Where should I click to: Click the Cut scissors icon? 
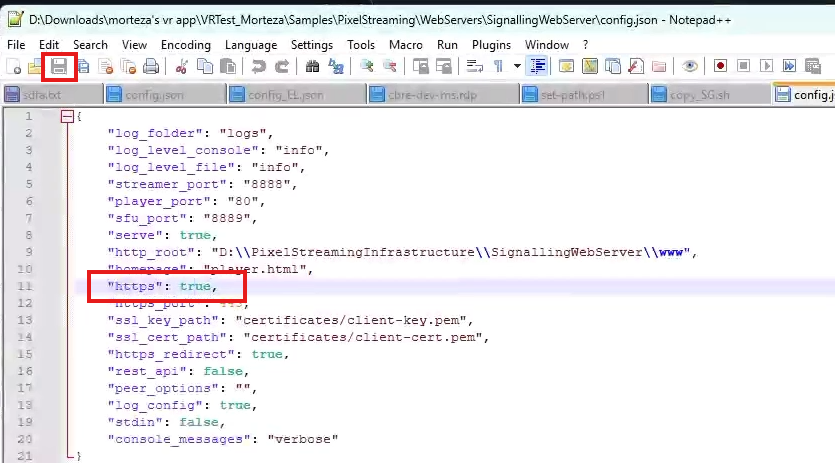tap(182, 67)
